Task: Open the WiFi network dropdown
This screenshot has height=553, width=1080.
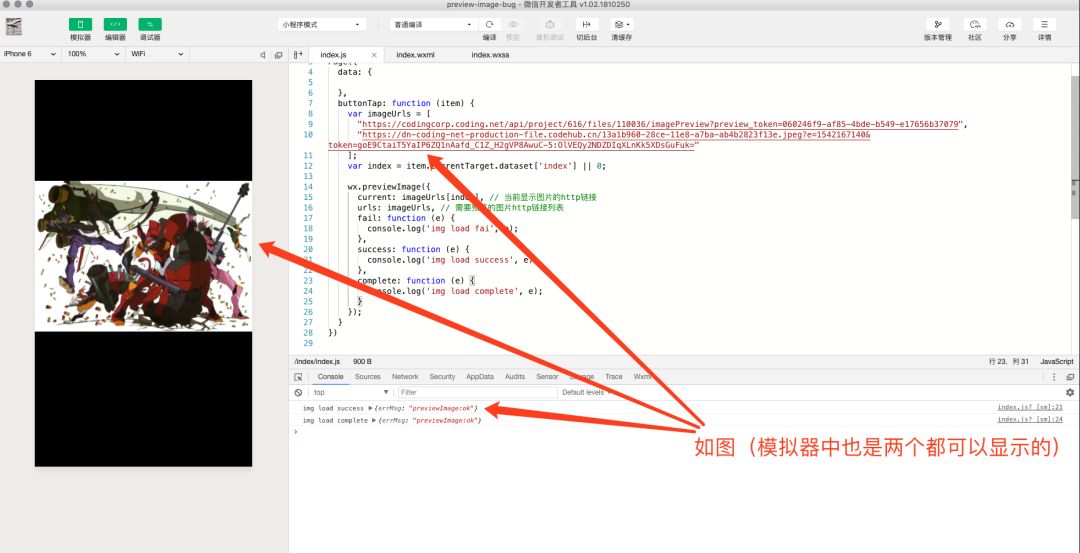Action: click(157, 54)
